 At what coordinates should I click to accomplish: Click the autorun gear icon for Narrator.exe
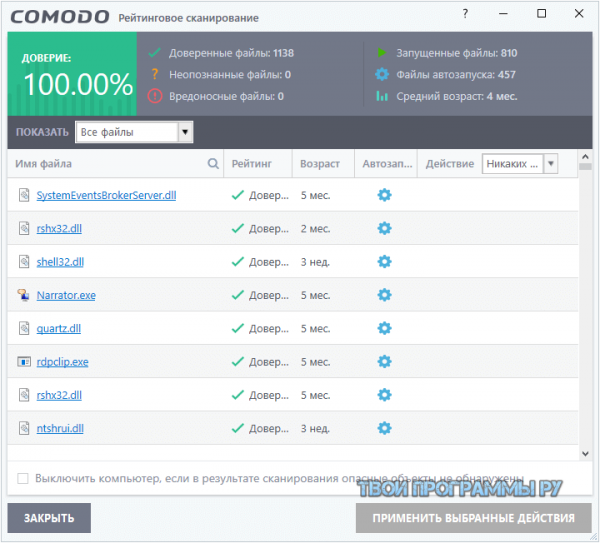(384, 295)
